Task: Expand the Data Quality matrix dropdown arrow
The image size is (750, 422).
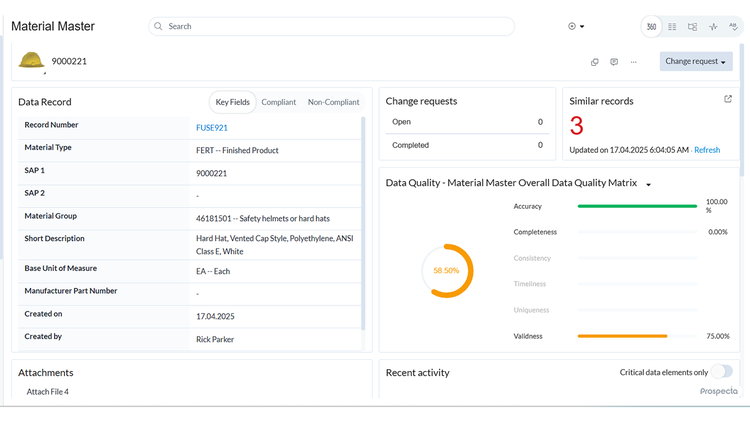Action: [649, 184]
